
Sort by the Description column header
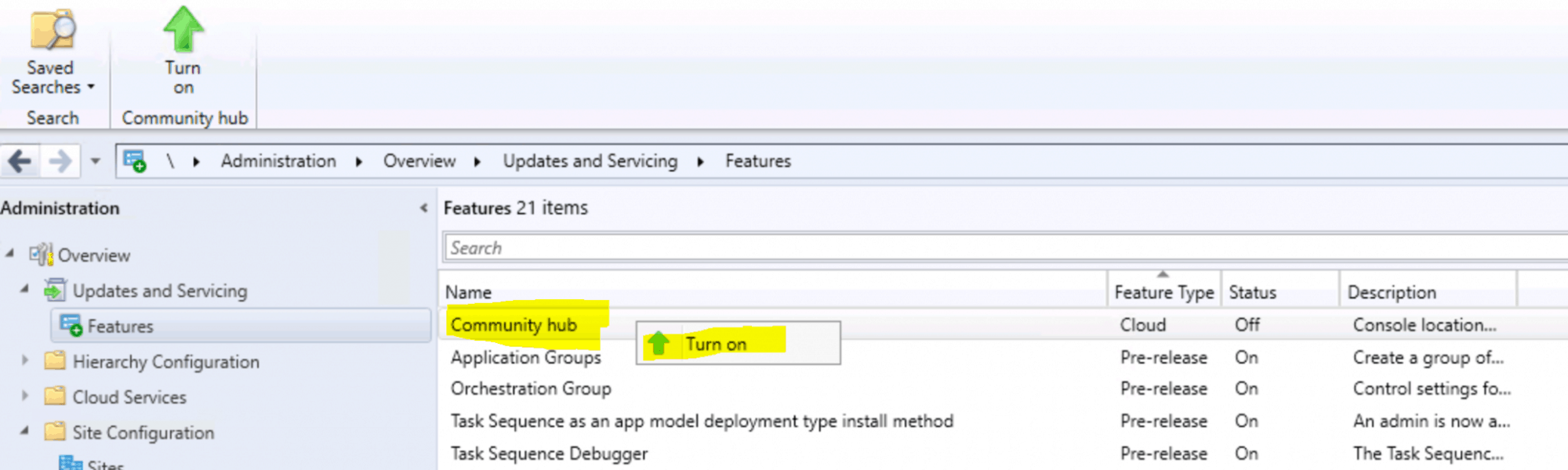pos(1428,291)
